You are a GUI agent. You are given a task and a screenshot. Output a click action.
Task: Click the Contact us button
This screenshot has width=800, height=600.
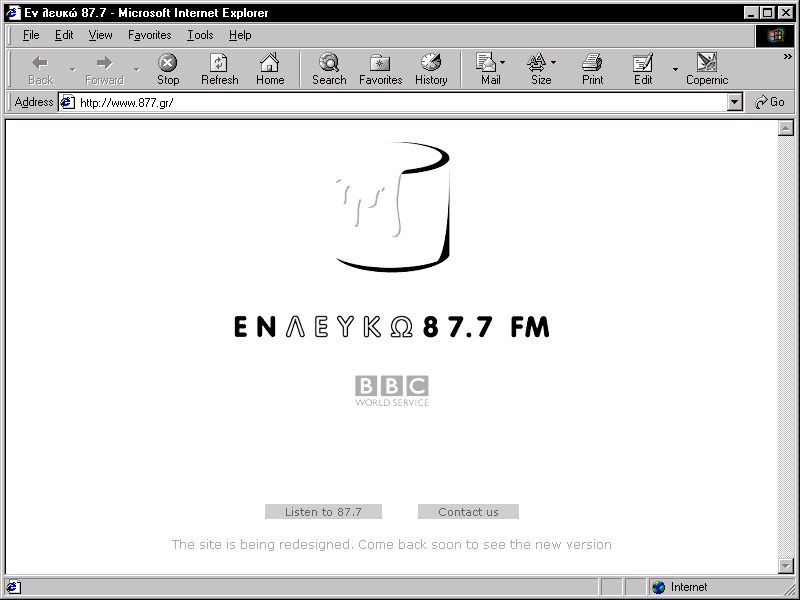(x=468, y=512)
